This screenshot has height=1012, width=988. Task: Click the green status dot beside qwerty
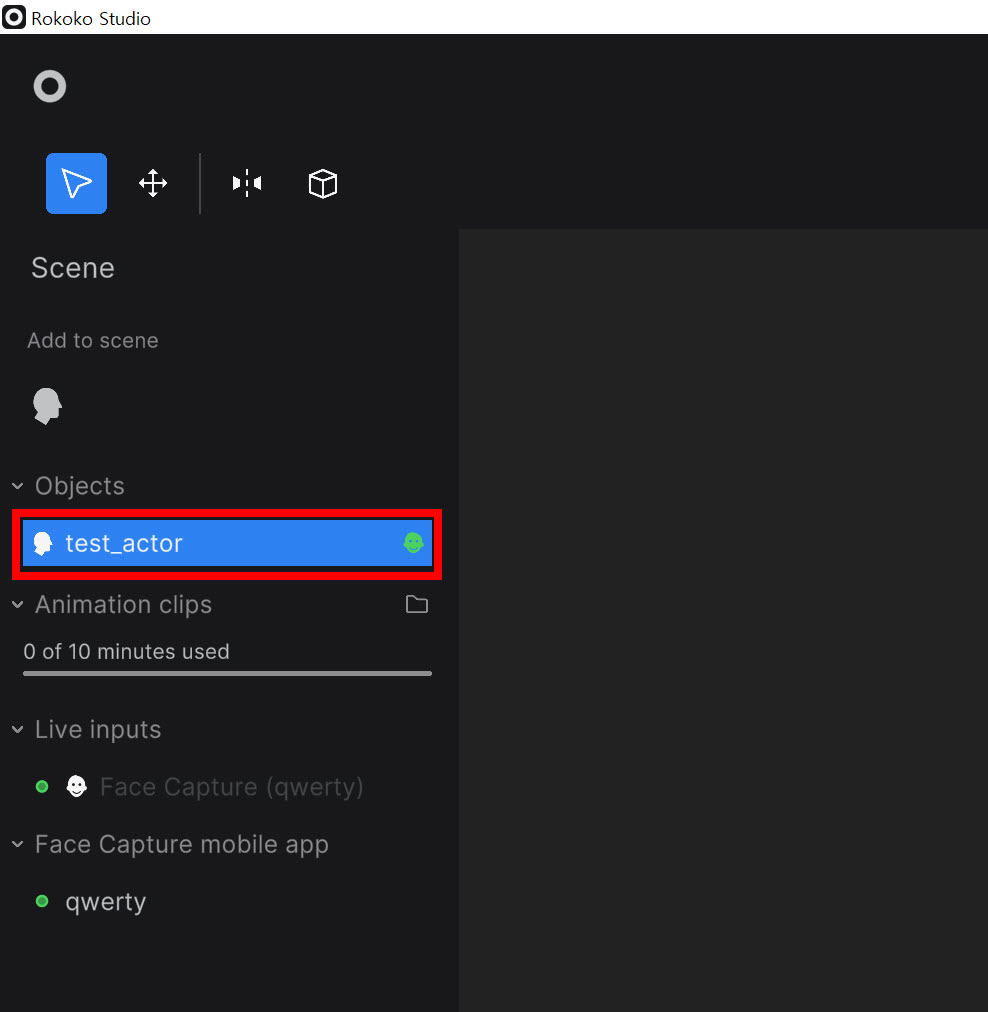tap(42, 901)
